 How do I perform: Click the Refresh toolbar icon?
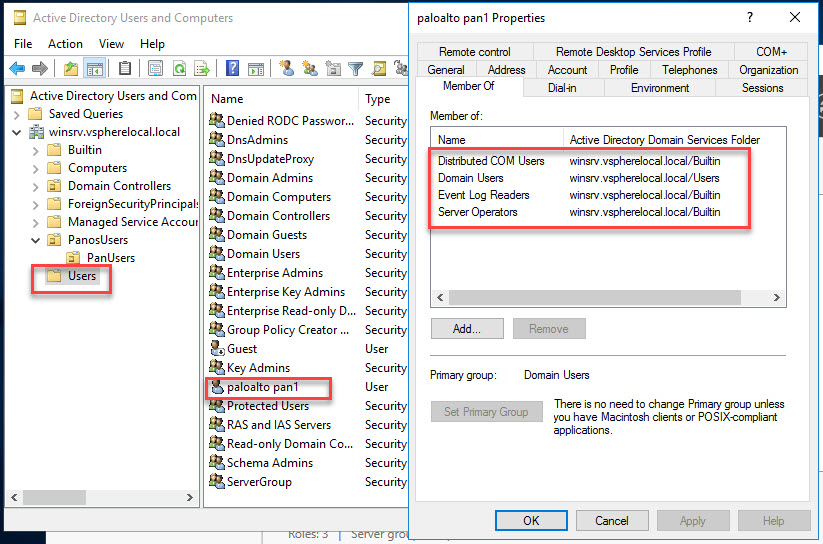coord(179,68)
